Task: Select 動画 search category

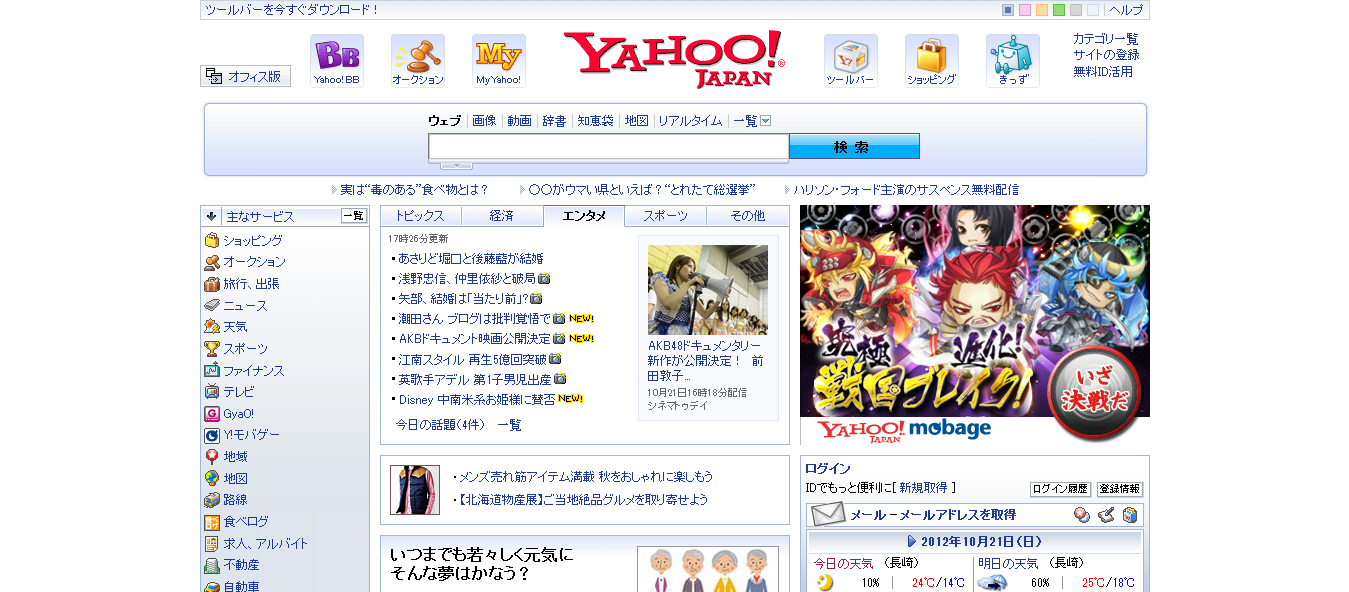Action: [519, 121]
